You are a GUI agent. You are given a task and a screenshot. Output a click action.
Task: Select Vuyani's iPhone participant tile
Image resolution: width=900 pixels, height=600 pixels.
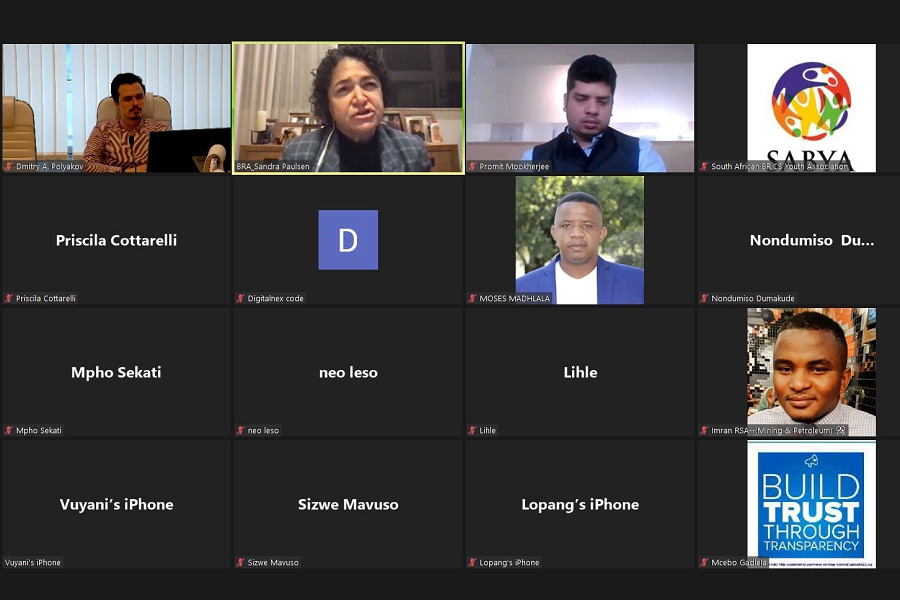[x=117, y=504]
